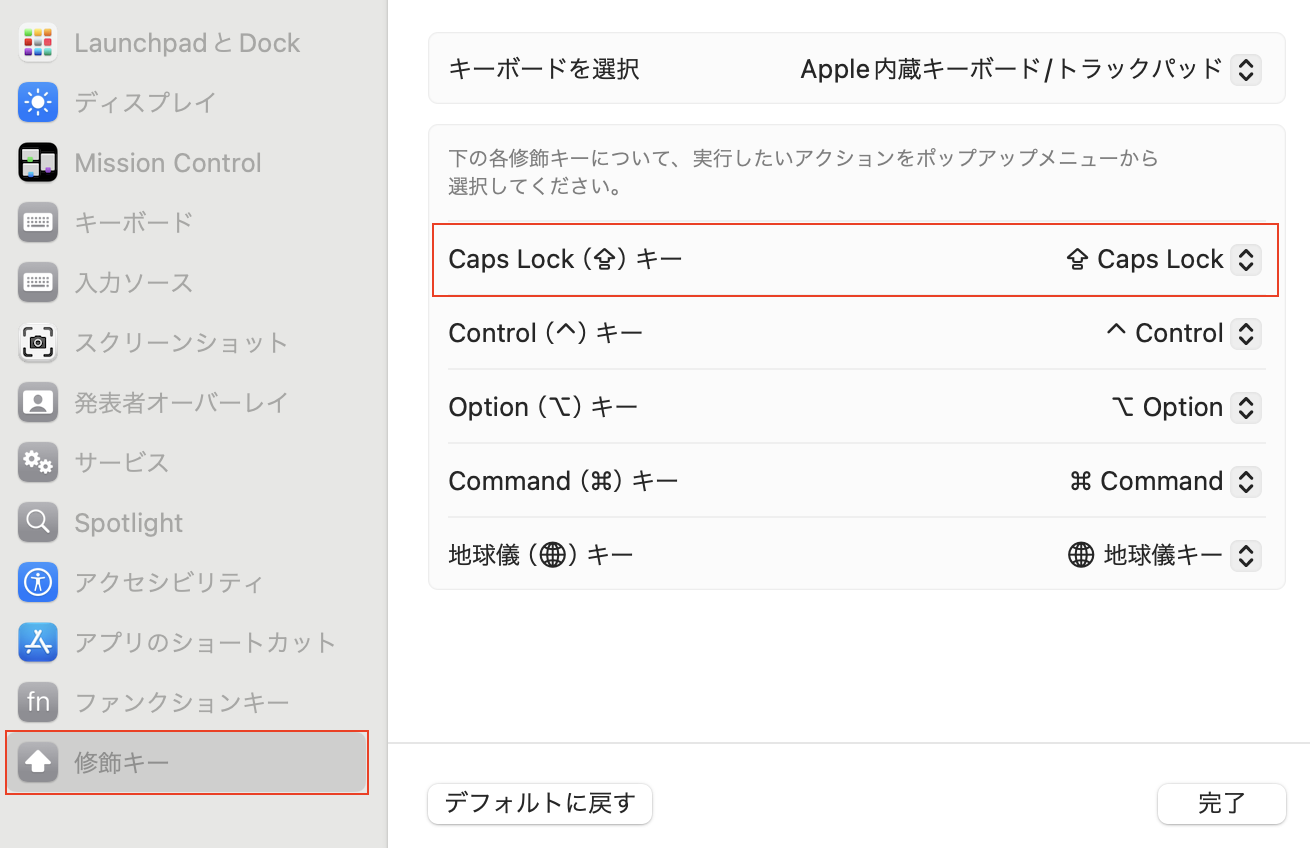The height and width of the screenshot is (848, 1310).
Task: Open the Spotlight magnifier icon
Action: (x=38, y=522)
